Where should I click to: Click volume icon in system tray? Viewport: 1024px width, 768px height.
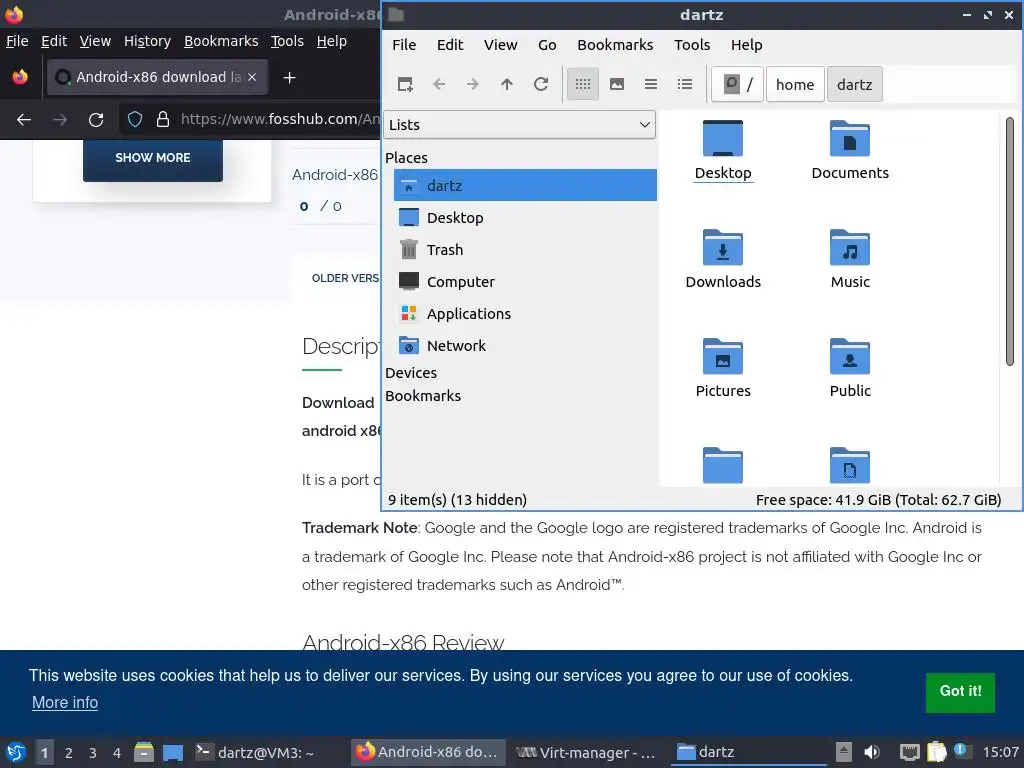(872, 752)
